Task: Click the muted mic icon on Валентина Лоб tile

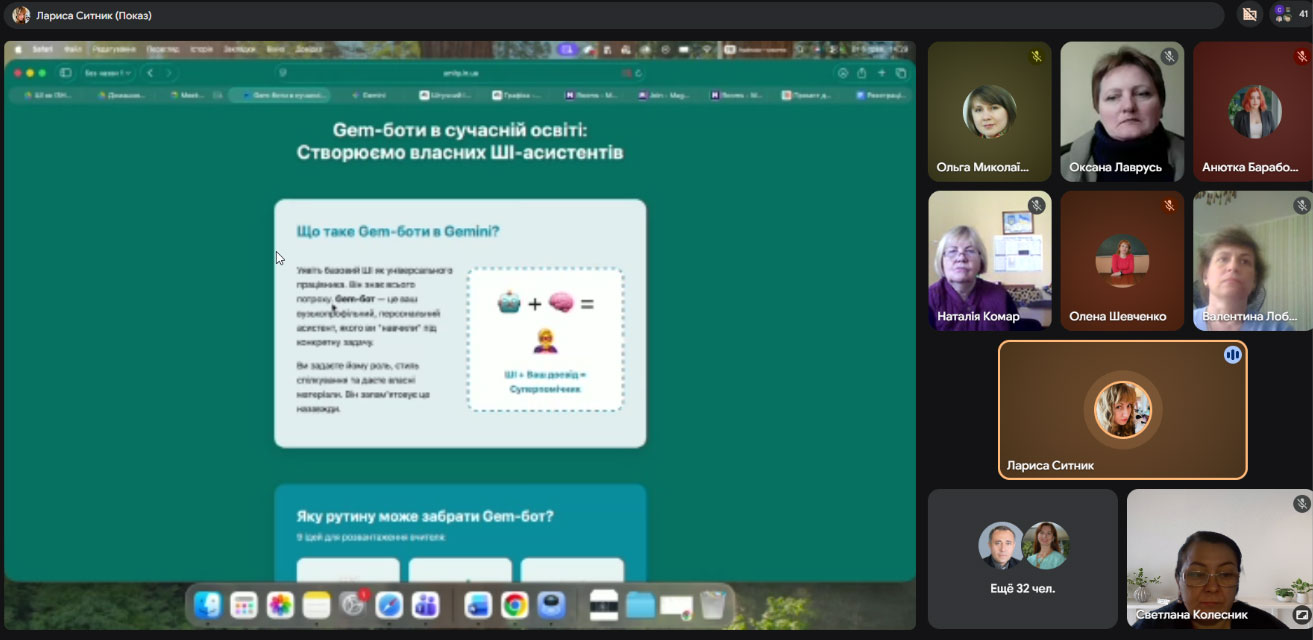Action: tap(1301, 206)
